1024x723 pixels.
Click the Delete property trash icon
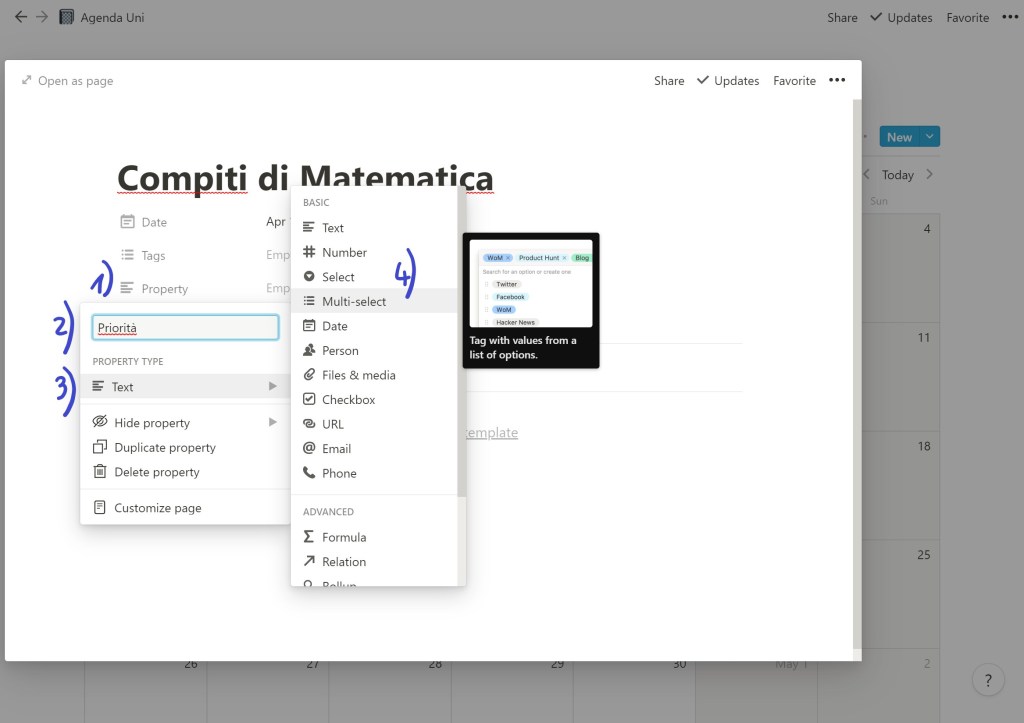pyautogui.click(x=100, y=472)
